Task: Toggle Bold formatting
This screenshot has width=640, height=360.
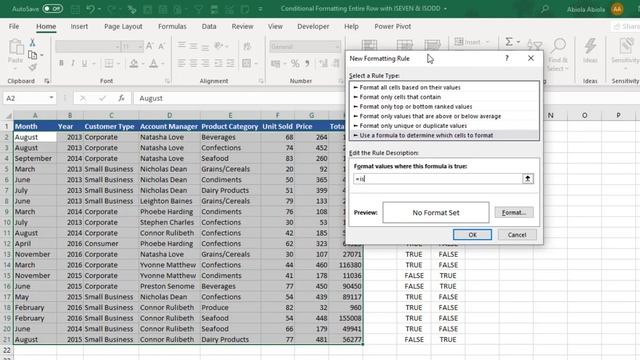Action: tap(61, 63)
